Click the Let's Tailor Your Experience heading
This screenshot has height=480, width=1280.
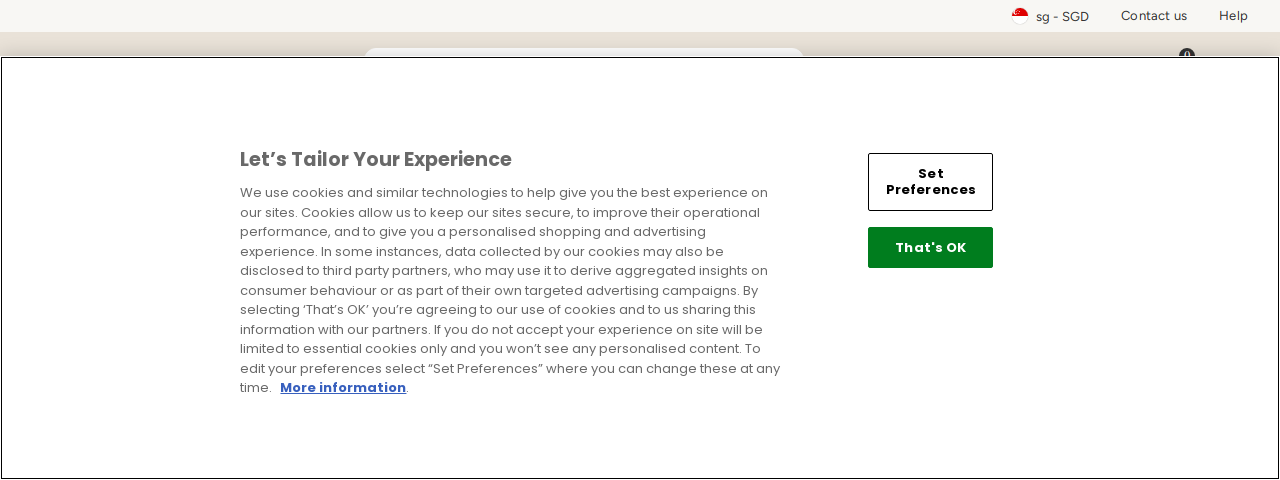click(x=376, y=160)
